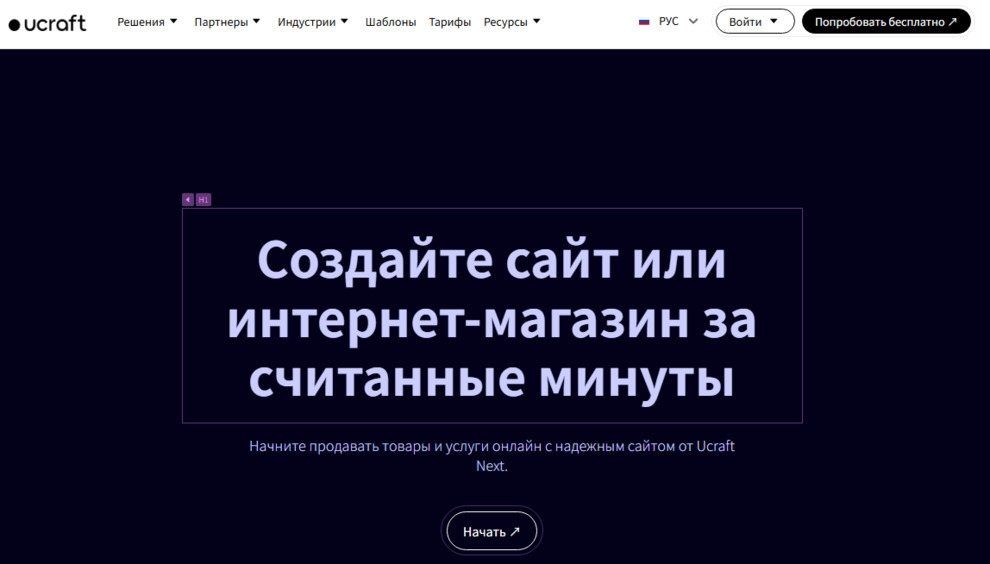Image resolution: width=990 pixels, height=564 pixels.
Task: Click the Ucraft logo in the header
Action: click(x=47, y=23)
